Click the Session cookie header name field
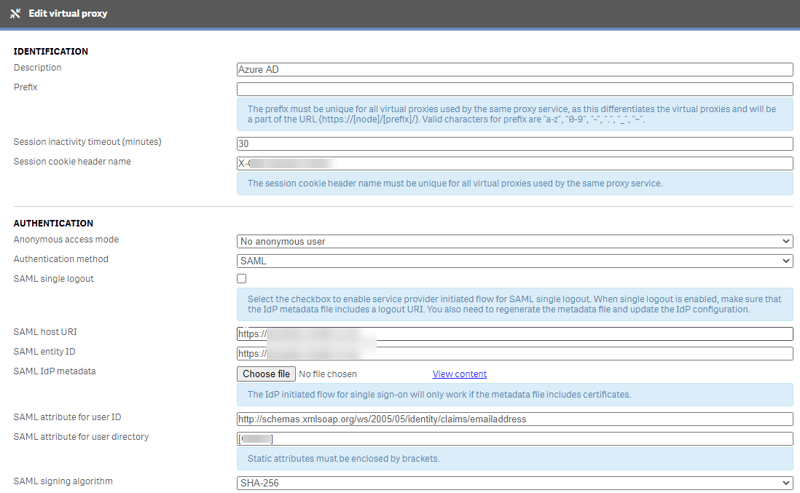Viewport: 800px width, 493px height. click(x=515, y=163)
